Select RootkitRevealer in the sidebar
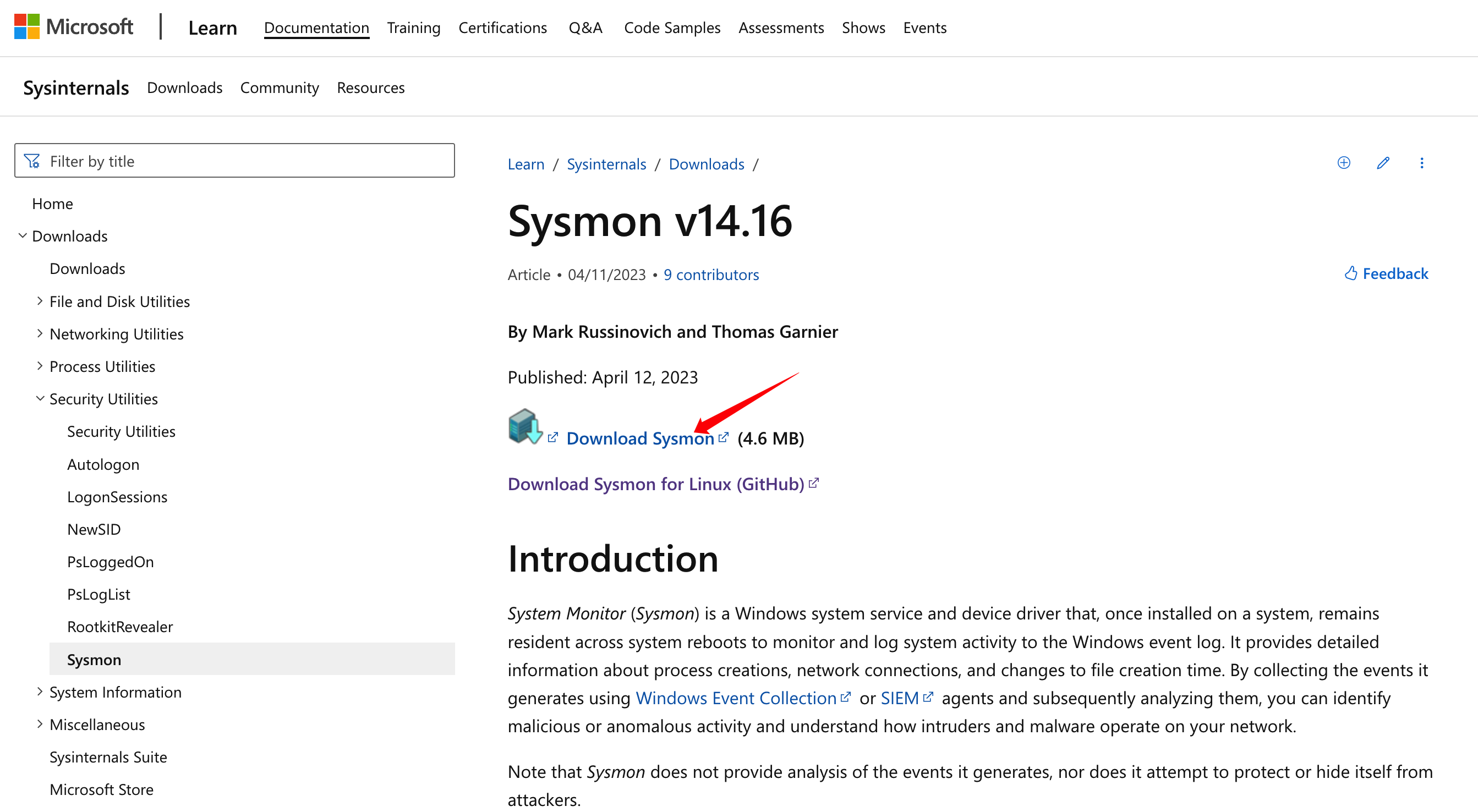The height and width of the screenshot is (812, 1478). 119,626
